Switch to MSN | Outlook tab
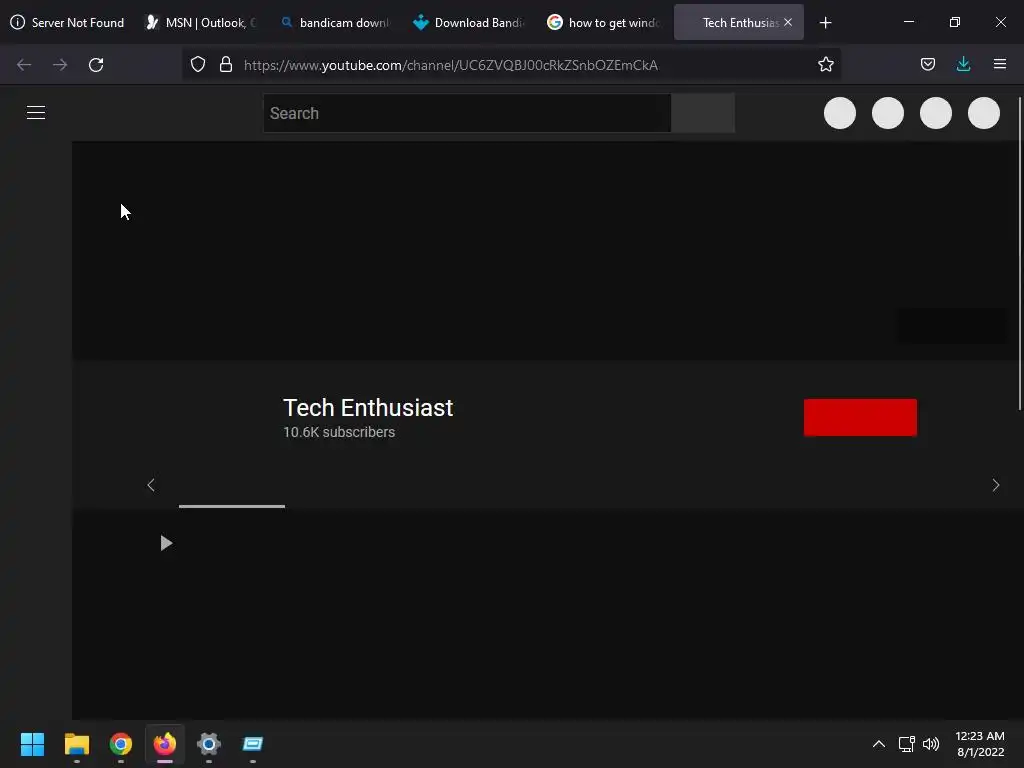Viewport: 1024px width, 768px height. tap(200, 22)
